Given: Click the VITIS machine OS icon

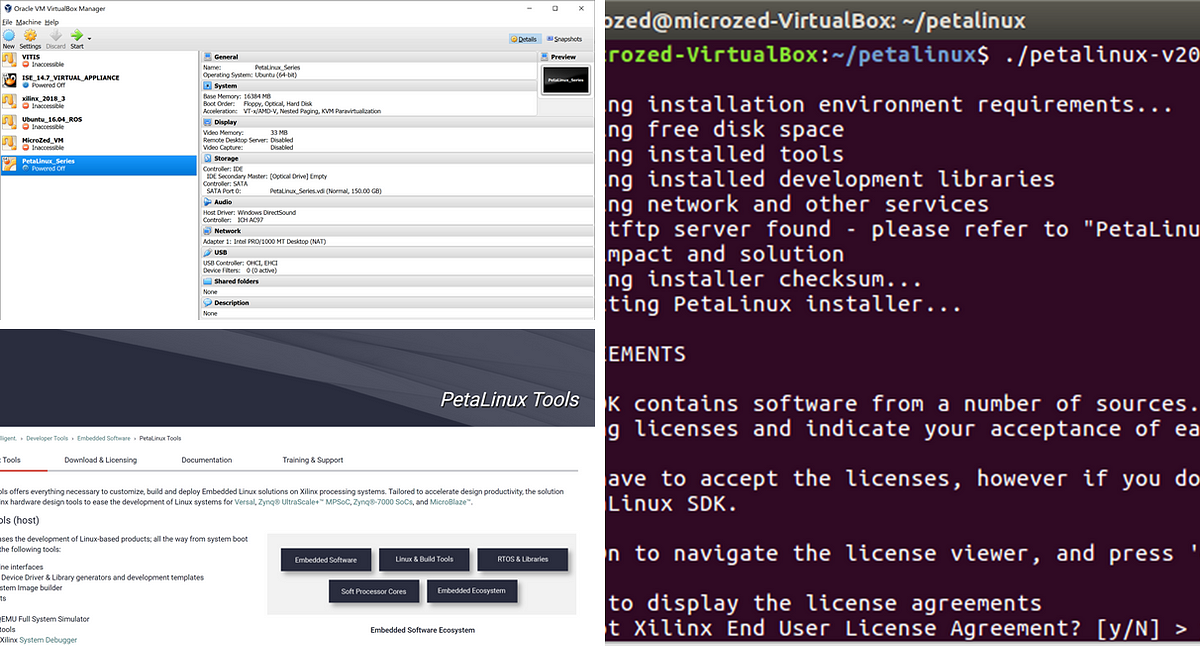Looking at the screenshot, I should click(x=10, y=60).
